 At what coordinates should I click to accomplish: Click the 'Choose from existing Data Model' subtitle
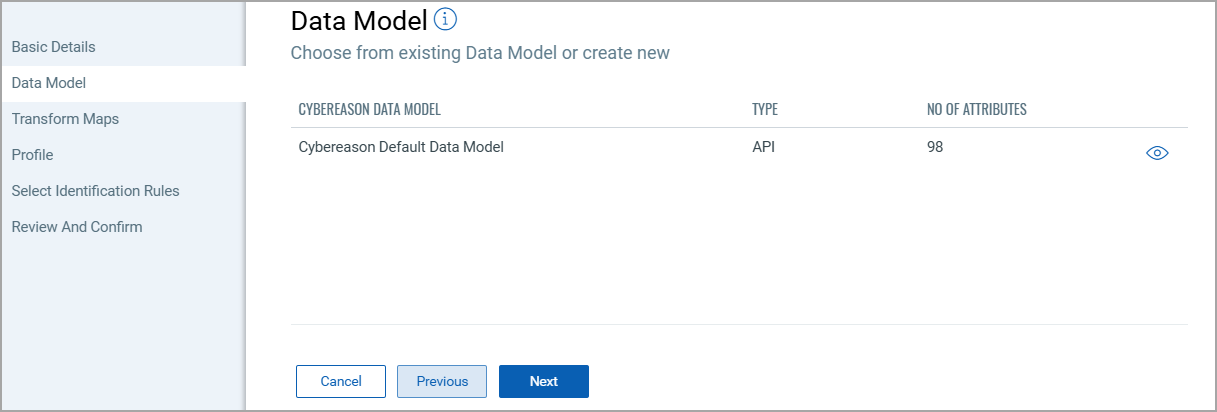[480, 53]
